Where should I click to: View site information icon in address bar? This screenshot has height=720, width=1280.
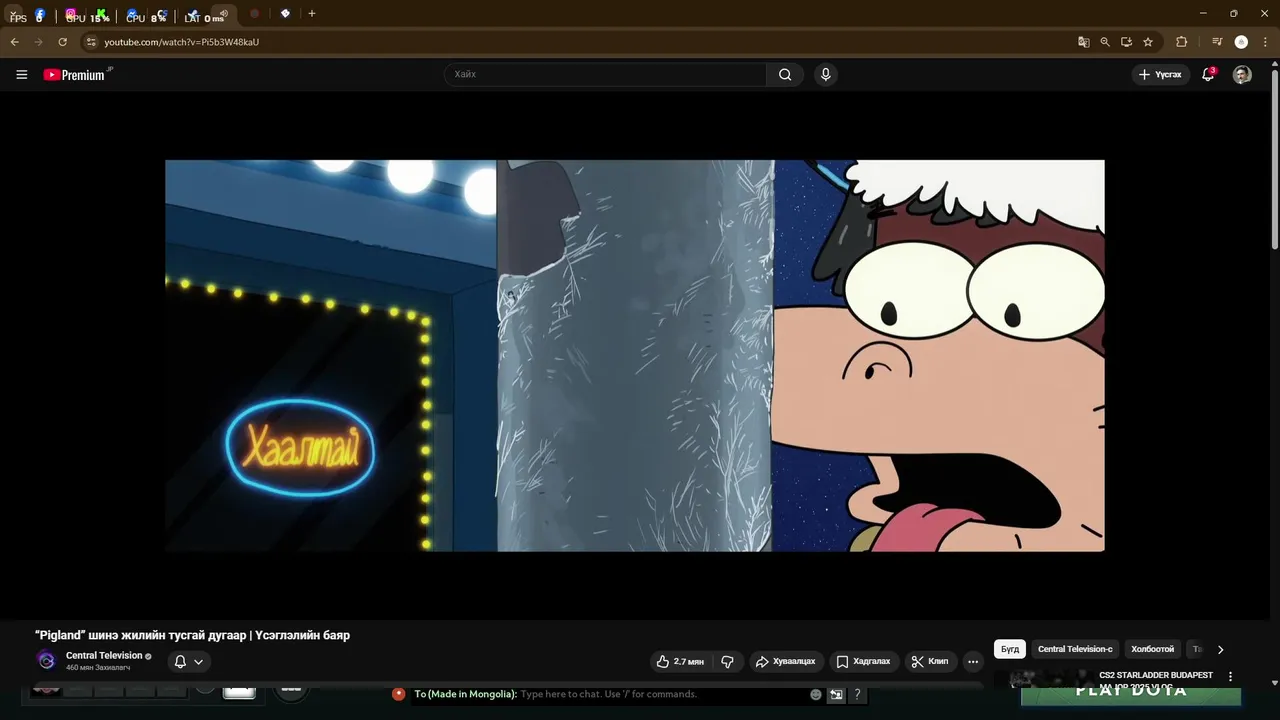[91, 42]
